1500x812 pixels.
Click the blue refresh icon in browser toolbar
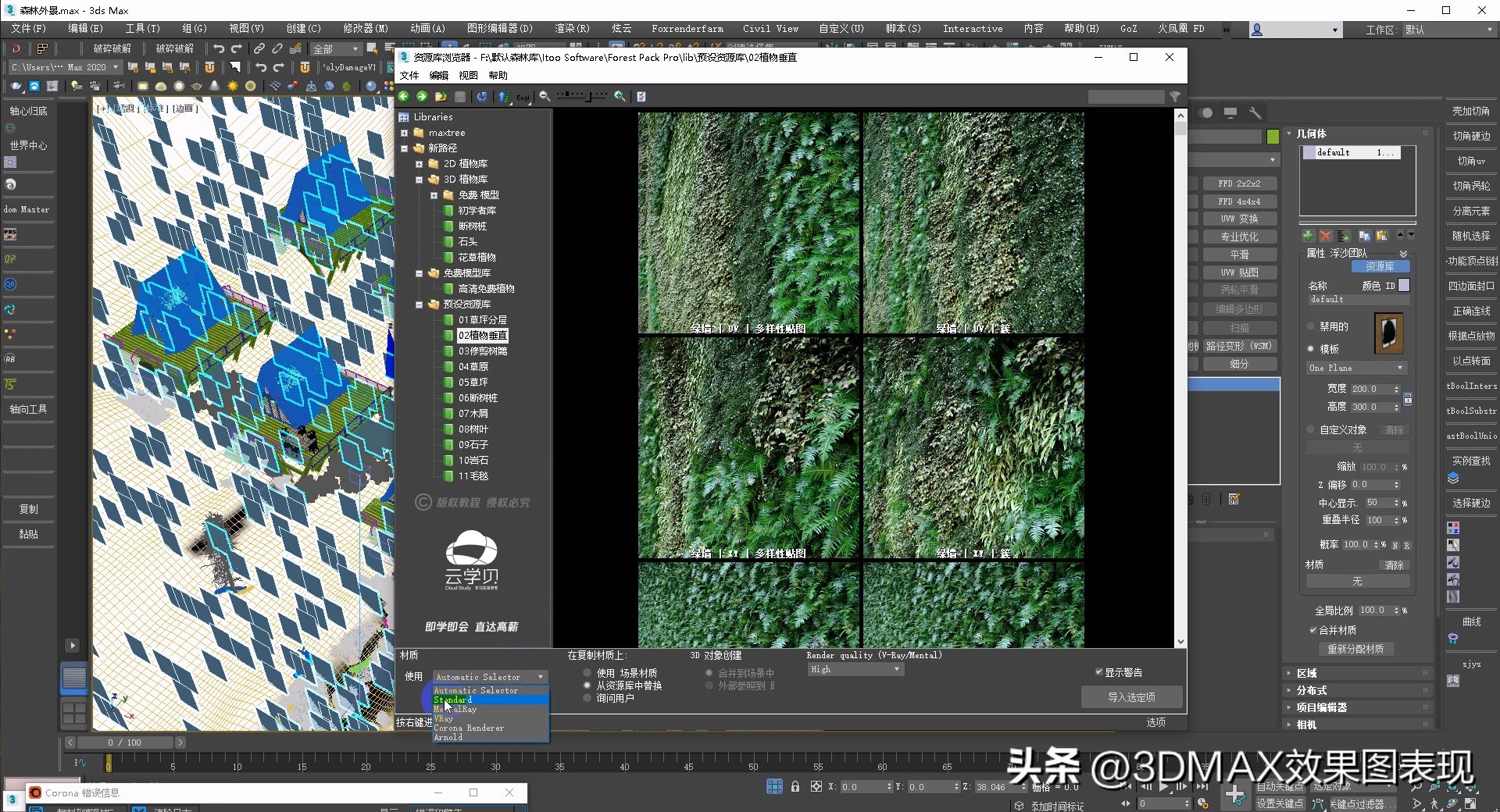click(482, 96)
